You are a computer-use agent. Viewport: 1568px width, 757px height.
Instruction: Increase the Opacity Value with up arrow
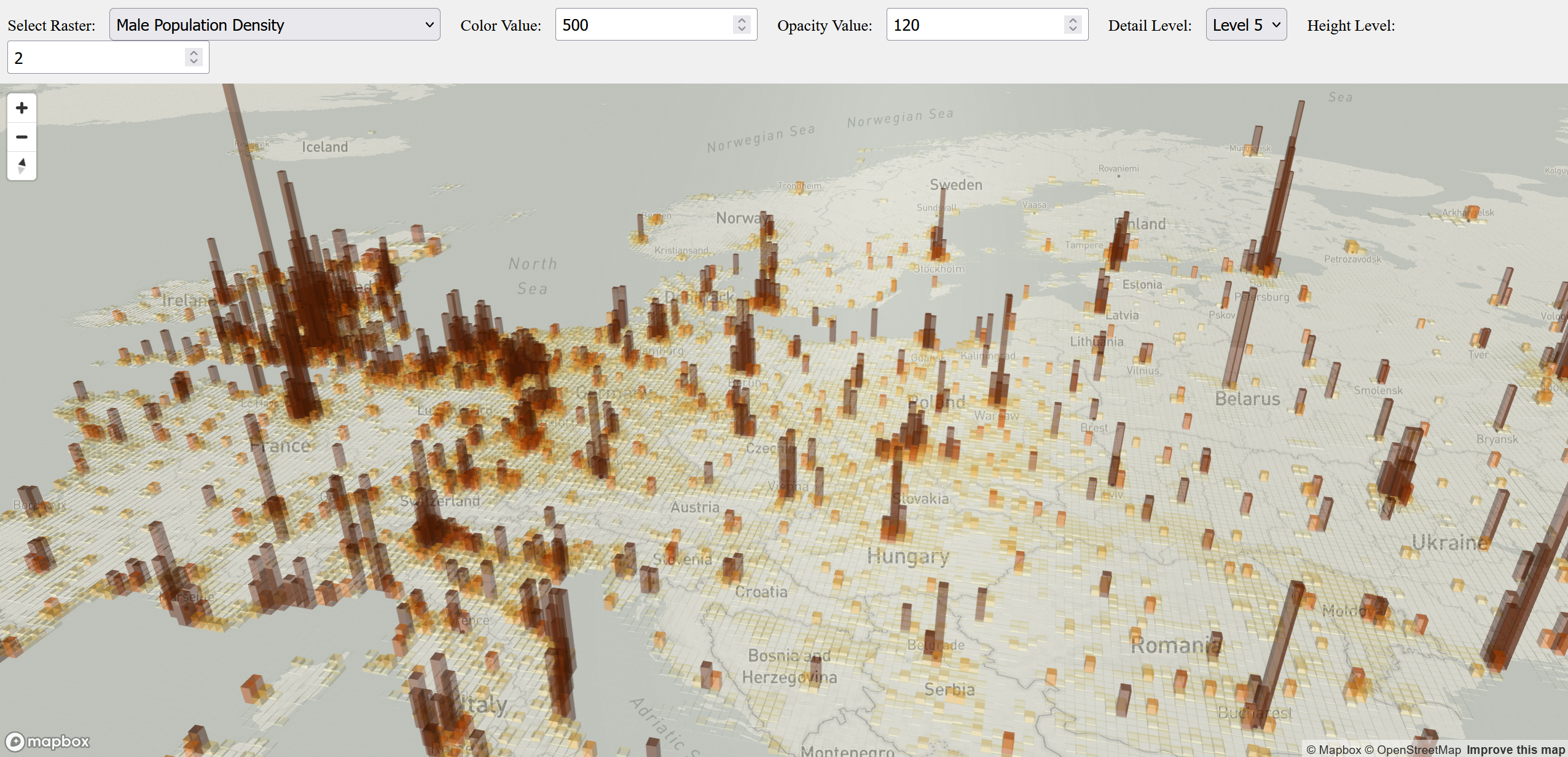pos(1073,20)
